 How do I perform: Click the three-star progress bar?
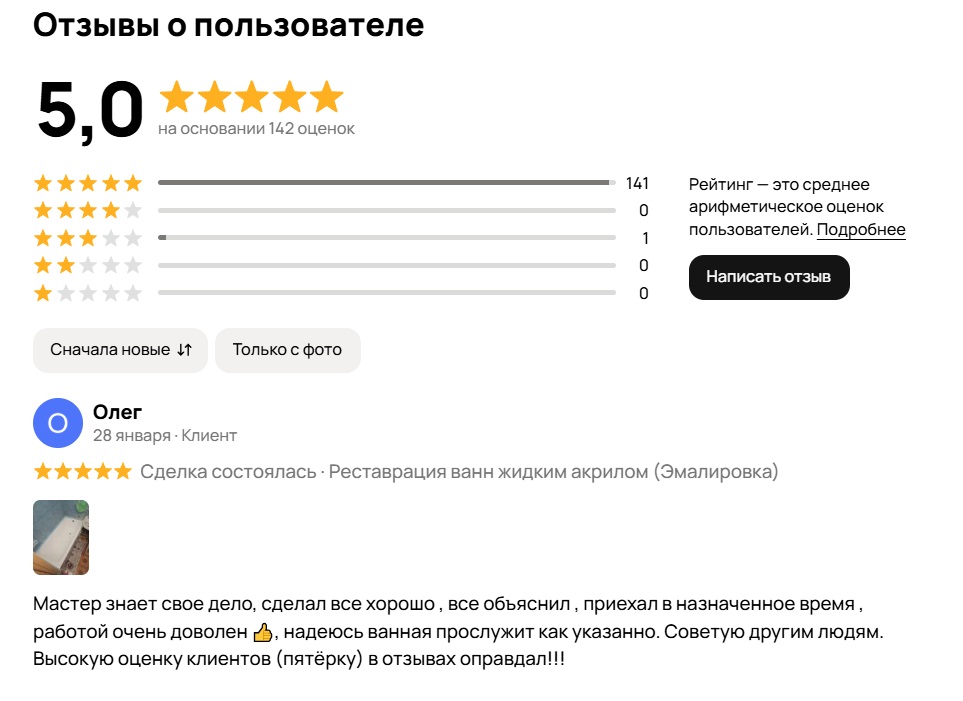click(x=386, y=238)
